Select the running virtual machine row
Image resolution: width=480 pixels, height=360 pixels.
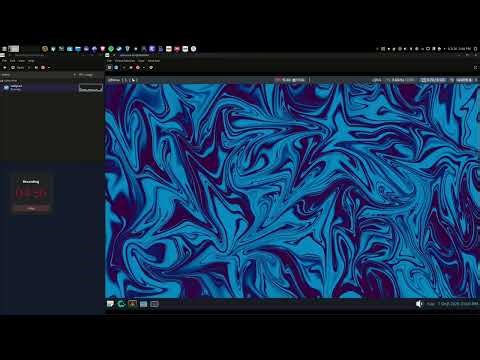(52, 88)
